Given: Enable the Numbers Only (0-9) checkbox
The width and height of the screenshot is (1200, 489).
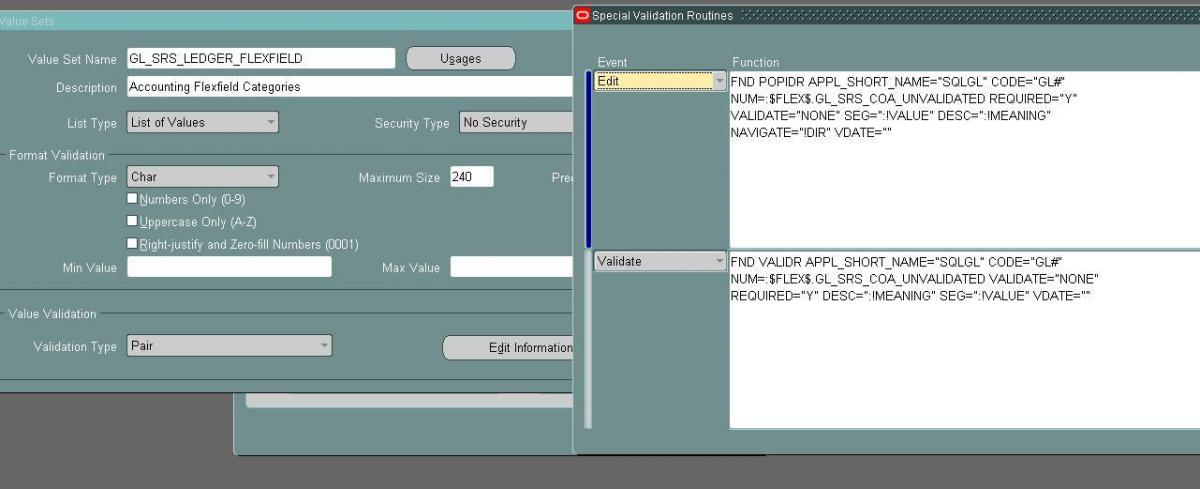Looking at the screenshot, I should tap(132, 199).
